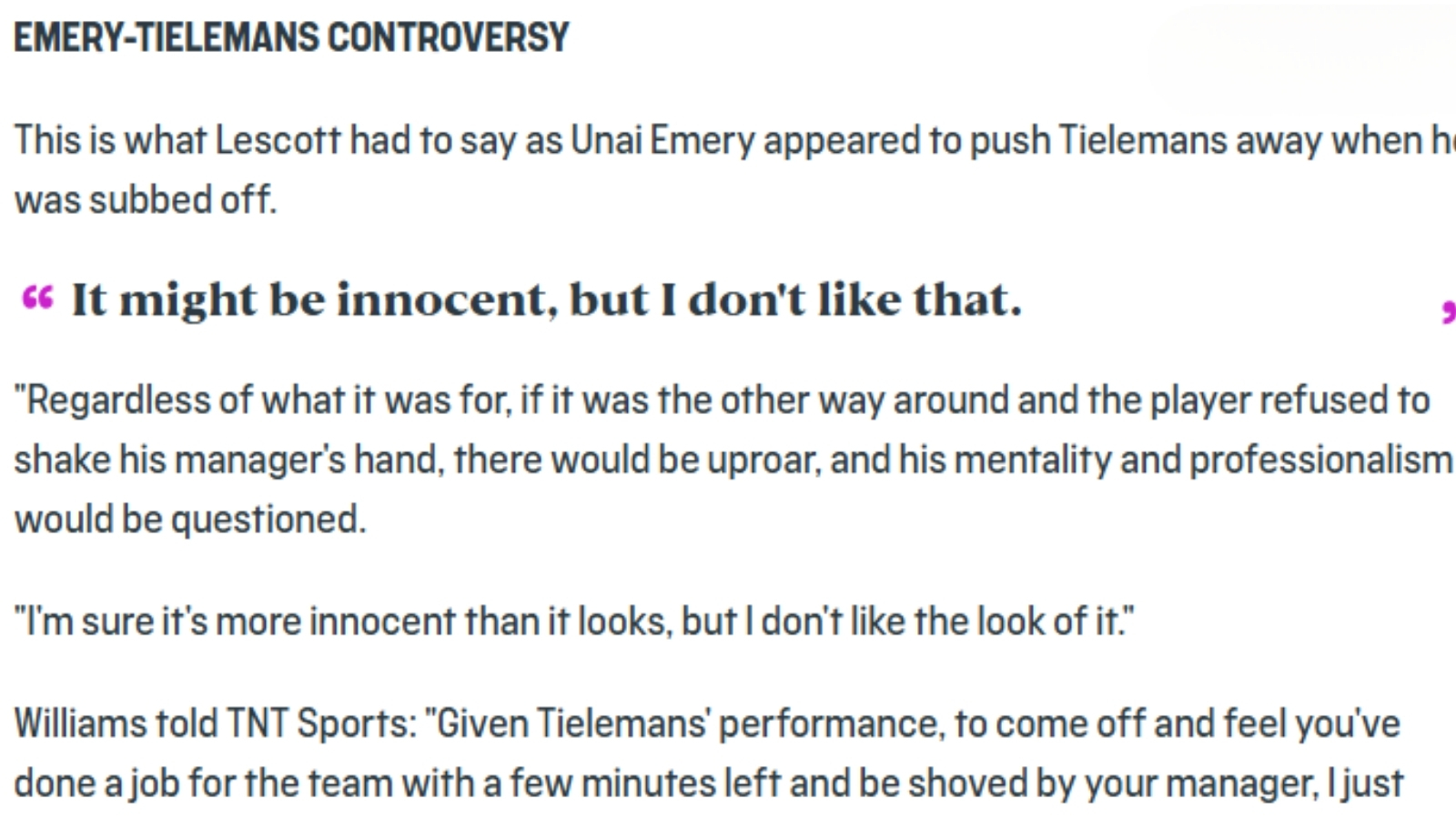Viewport: 1456px width, 819px height.
Task: Click the EMERY-TIELEMANS CONTROVERSY heading
Action: pos(291,38)
